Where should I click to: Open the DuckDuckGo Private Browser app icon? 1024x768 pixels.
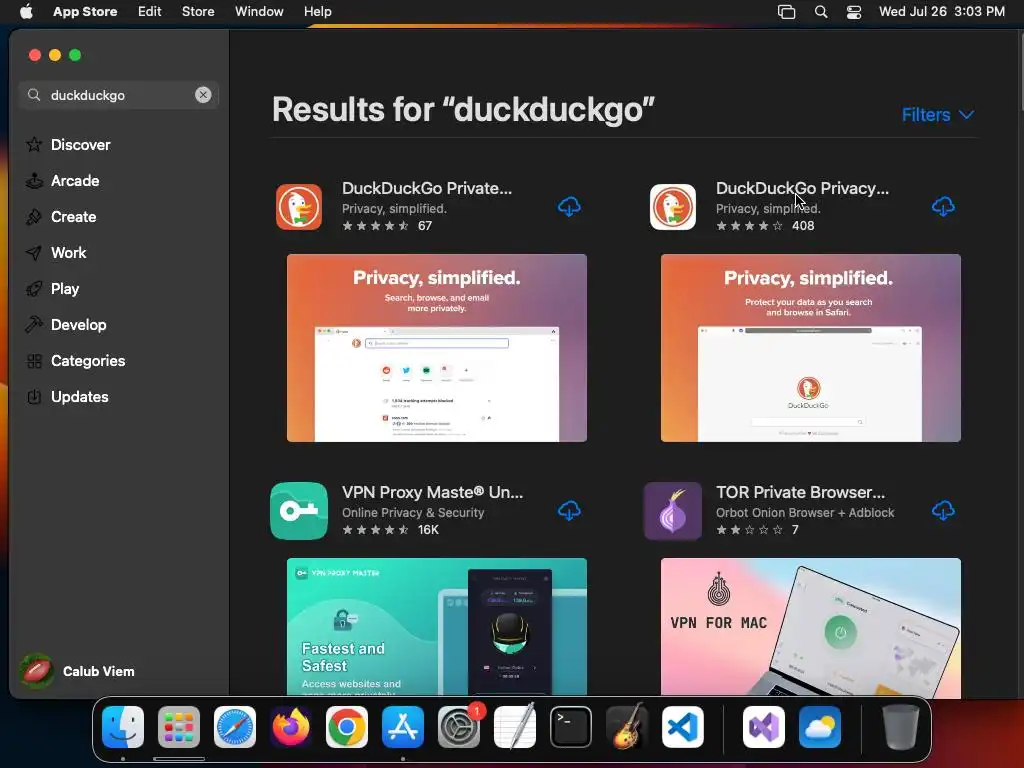(x=299, y=207)
